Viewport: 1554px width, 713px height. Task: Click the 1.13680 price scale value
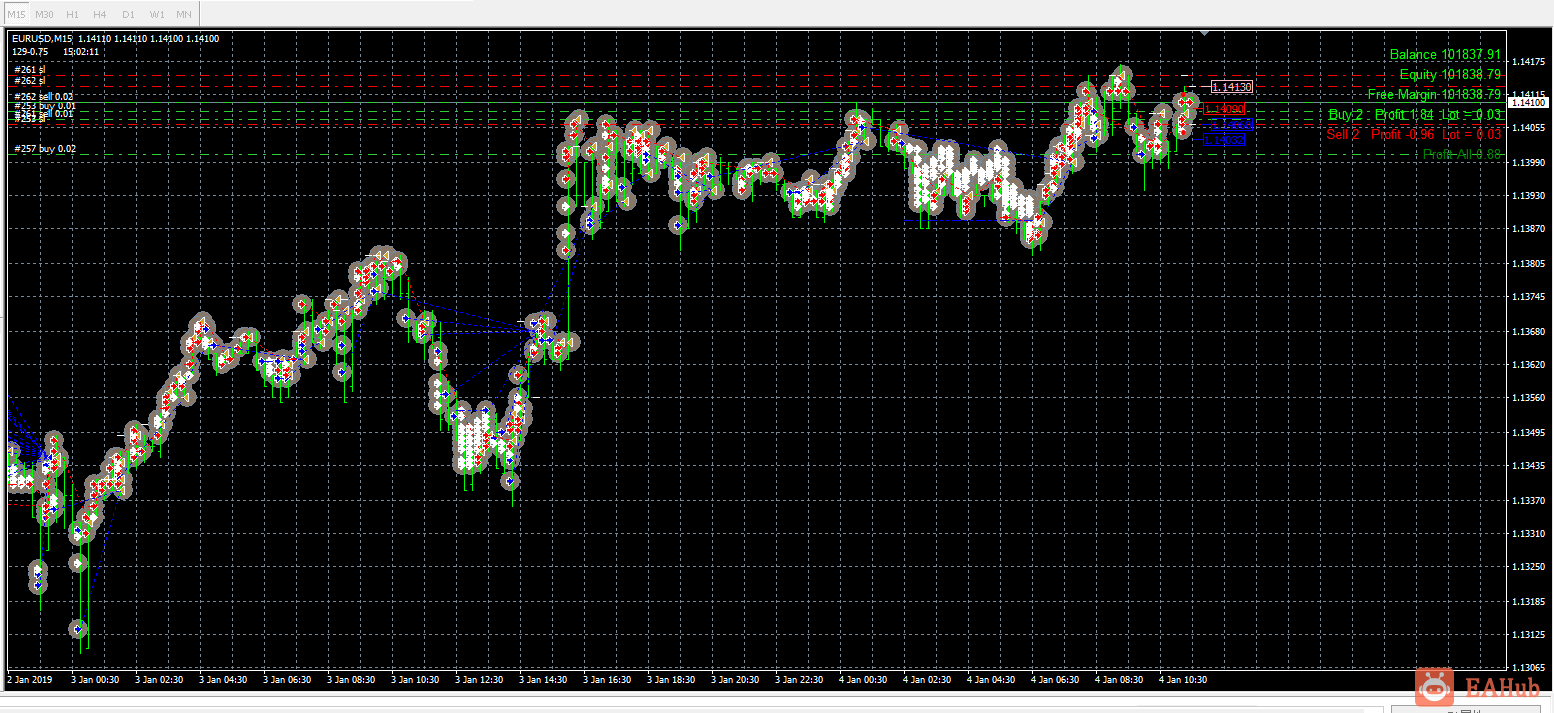coord(1528,331)
